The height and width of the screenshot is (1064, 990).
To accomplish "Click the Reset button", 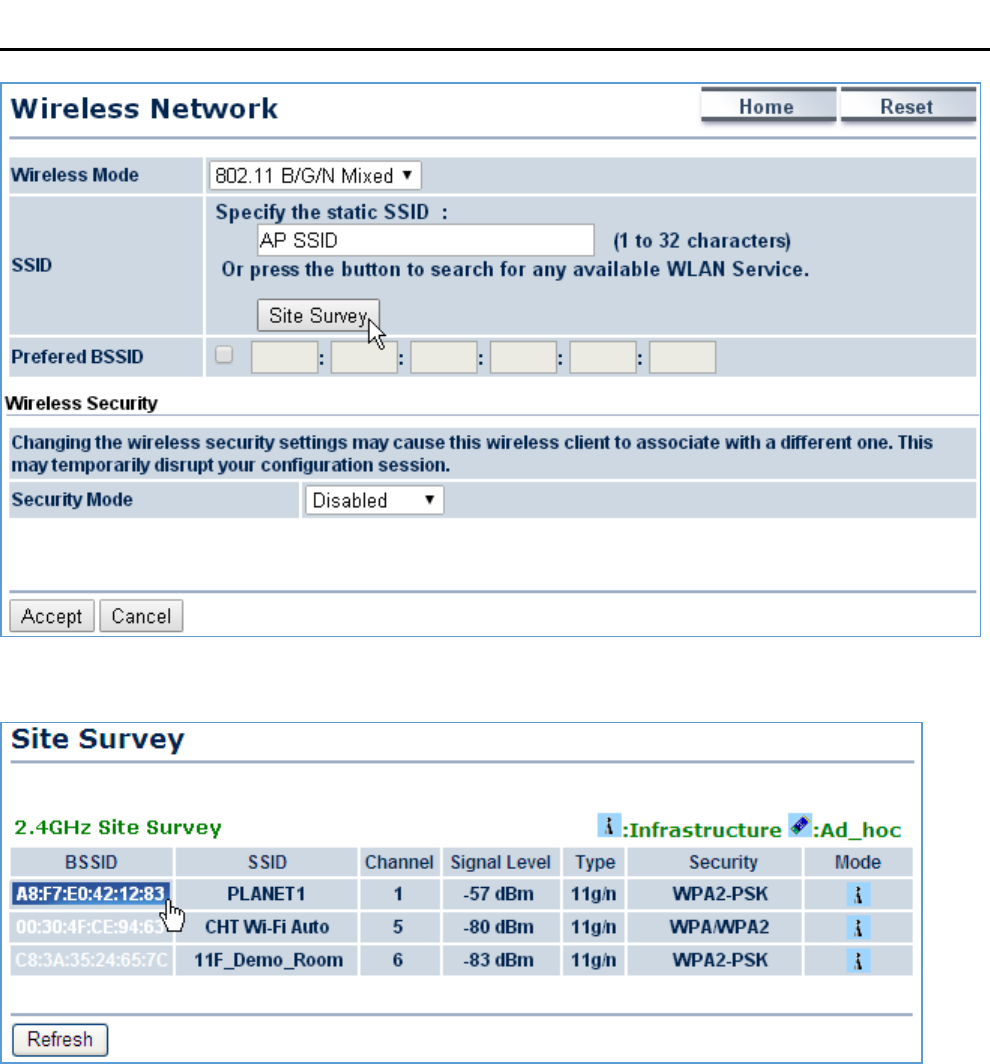I will pos(908,106).
